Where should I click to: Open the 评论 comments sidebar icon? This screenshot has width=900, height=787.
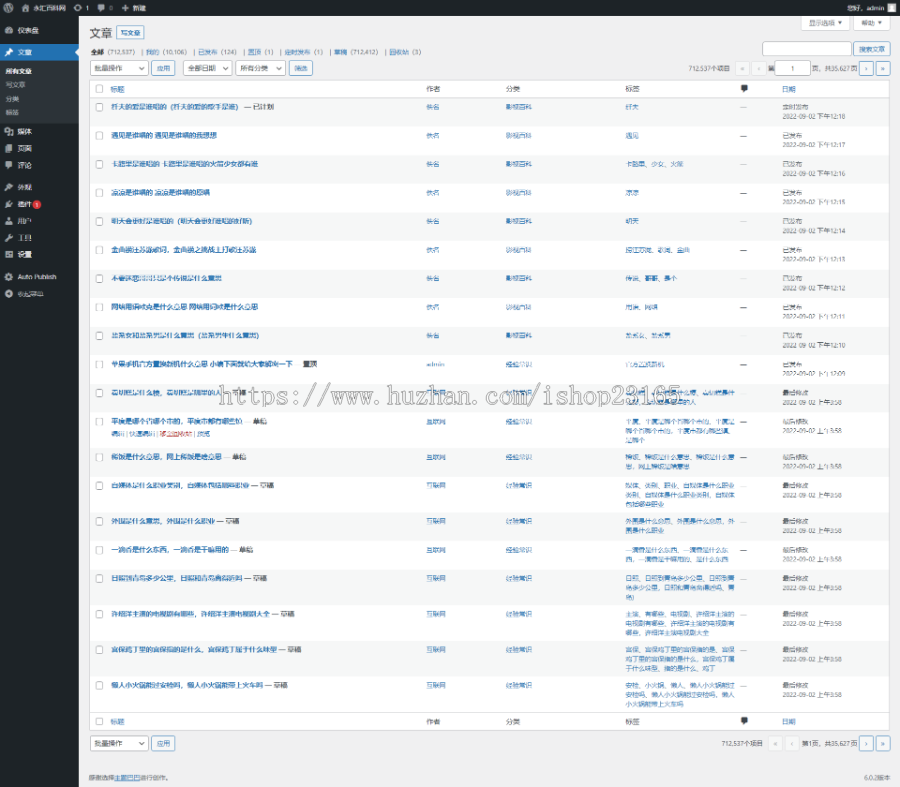click(x=9, y=165)
